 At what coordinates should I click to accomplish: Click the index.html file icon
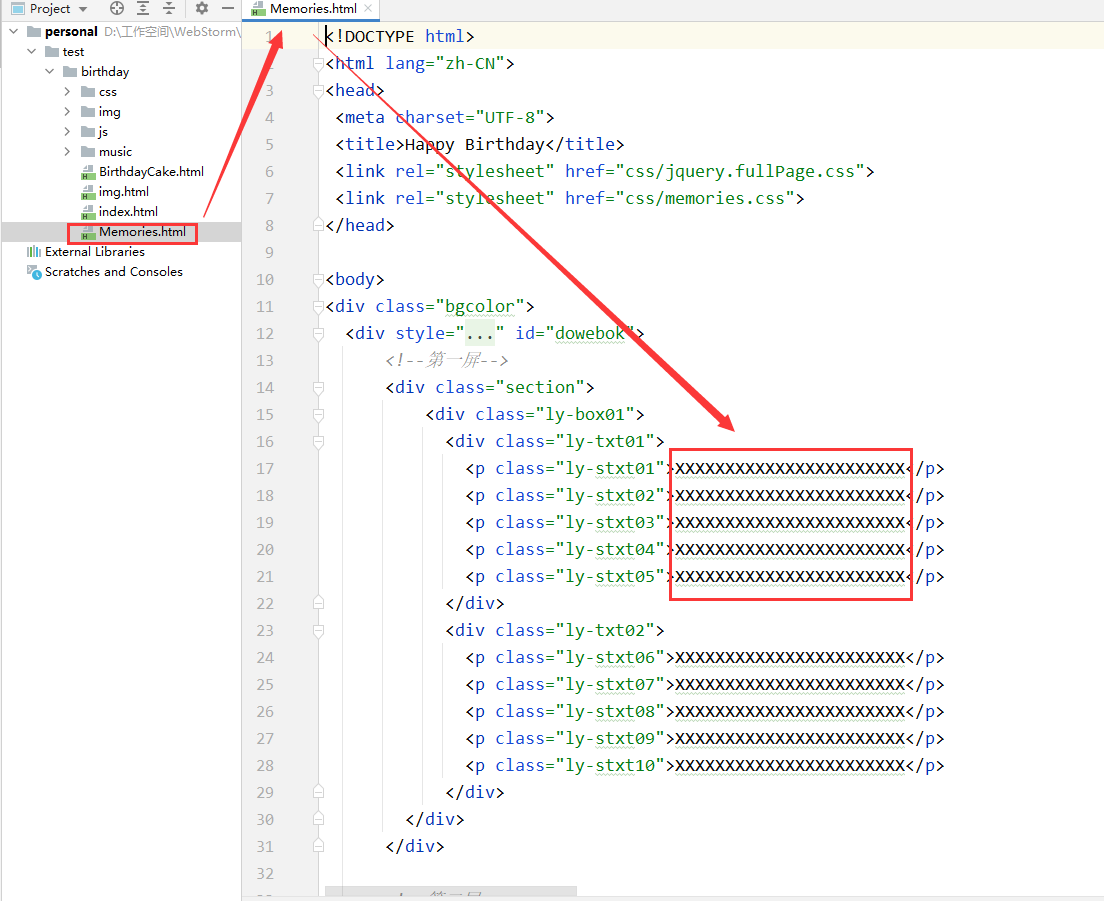[x=88, y=212]
